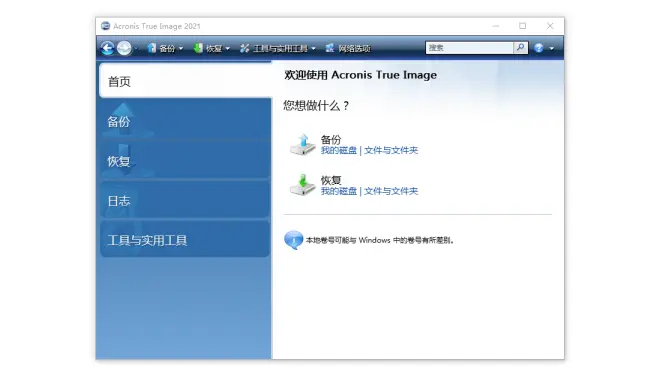Image resolution: width=660 pixels, height=377 pixels.
Task: Go to the 恢复 sidebar tab
Action: click(185, 161)
